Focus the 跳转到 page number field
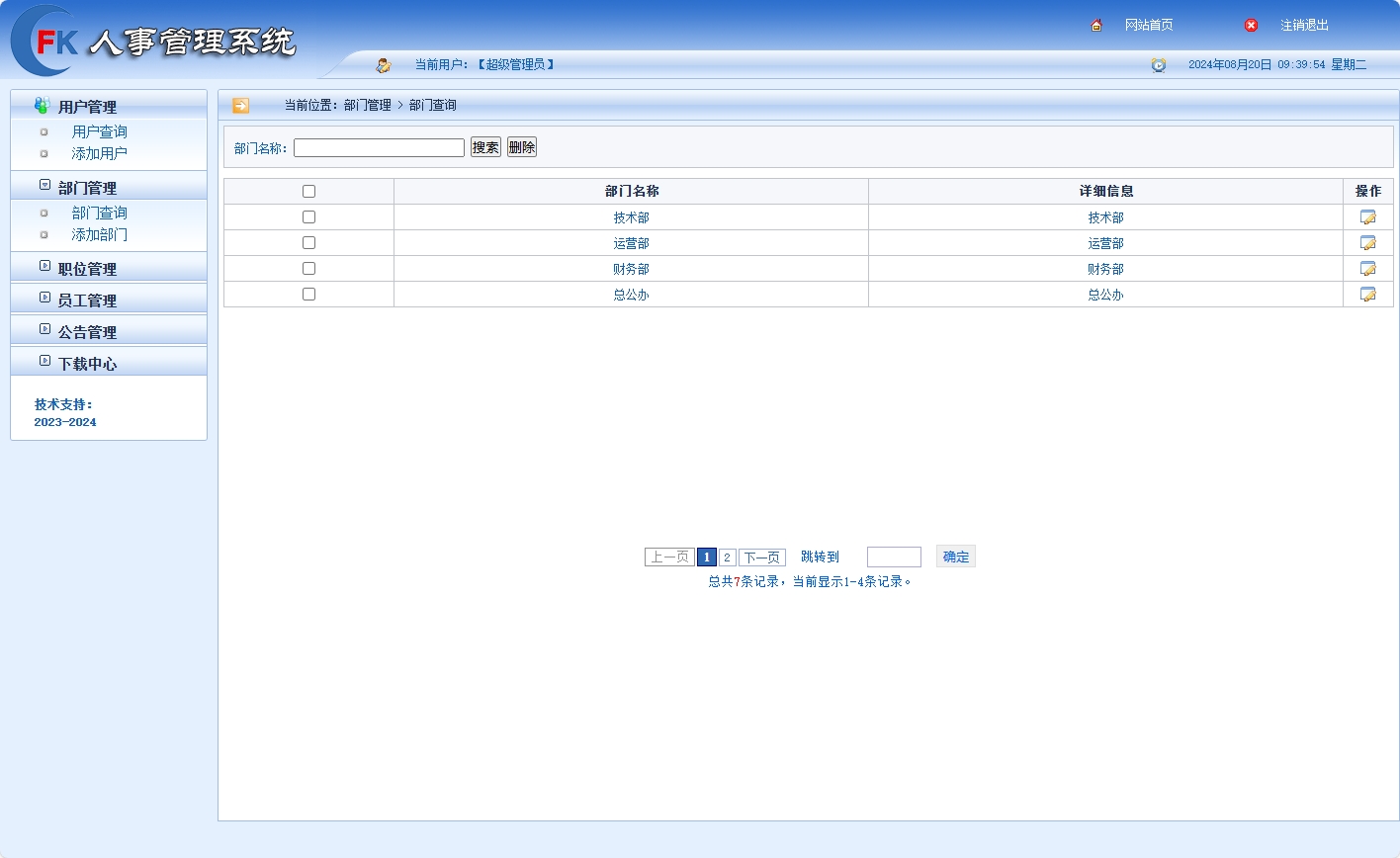The image size is (1400, 858). point(894,557)
